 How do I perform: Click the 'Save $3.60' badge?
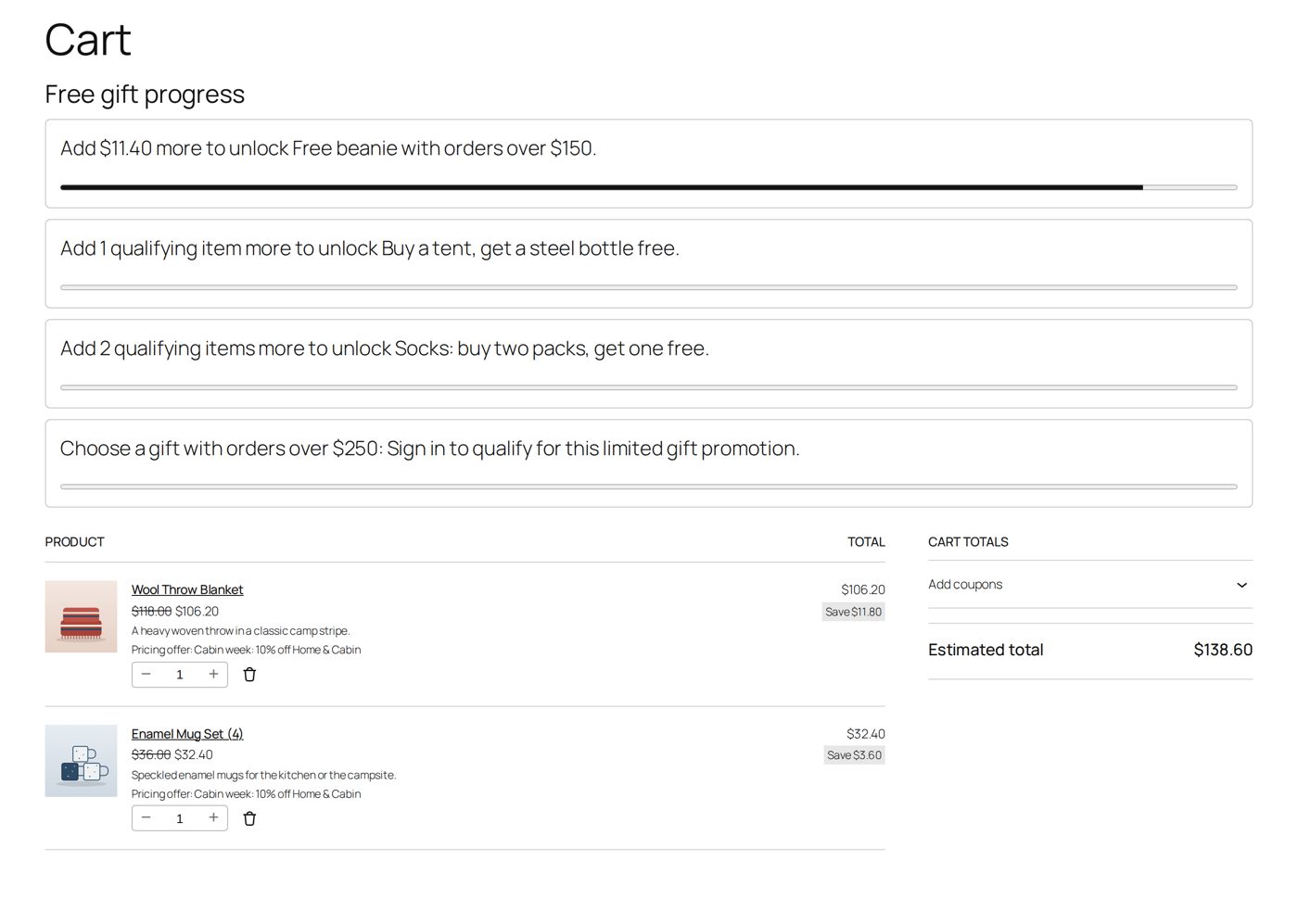point(855,755)
